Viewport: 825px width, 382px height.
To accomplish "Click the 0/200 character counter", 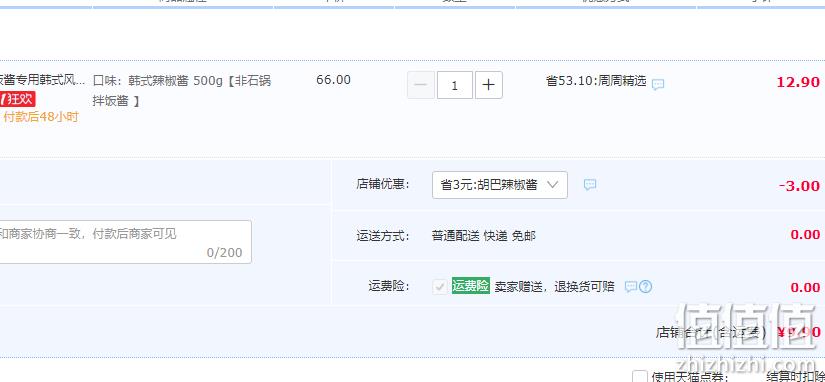I will (225, 253).
